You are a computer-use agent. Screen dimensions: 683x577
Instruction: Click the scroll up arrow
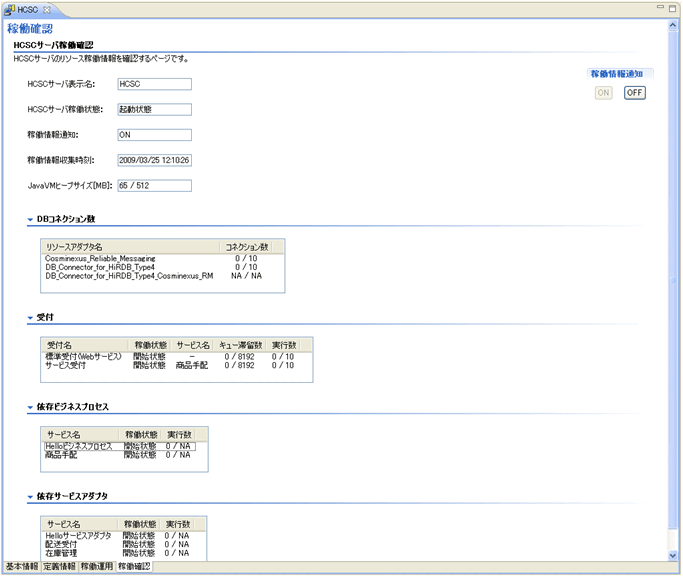(672, 26)
